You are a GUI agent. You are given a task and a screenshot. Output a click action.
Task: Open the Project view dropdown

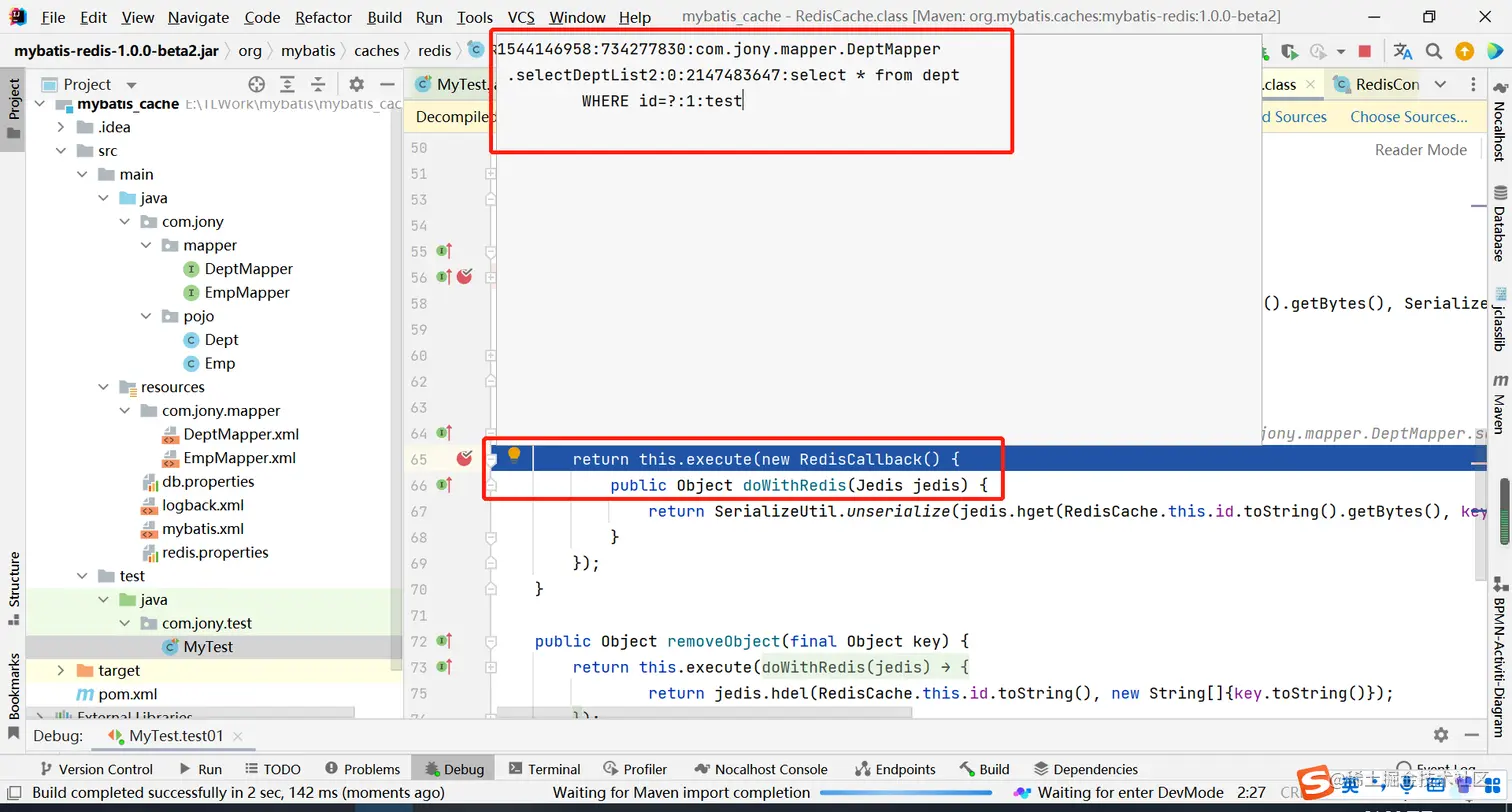click(131, 85)
